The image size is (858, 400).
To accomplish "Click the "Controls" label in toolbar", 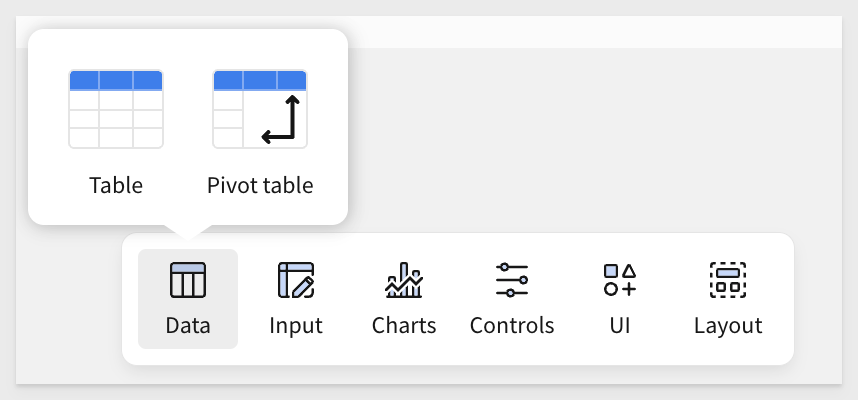I will point(512,326).
